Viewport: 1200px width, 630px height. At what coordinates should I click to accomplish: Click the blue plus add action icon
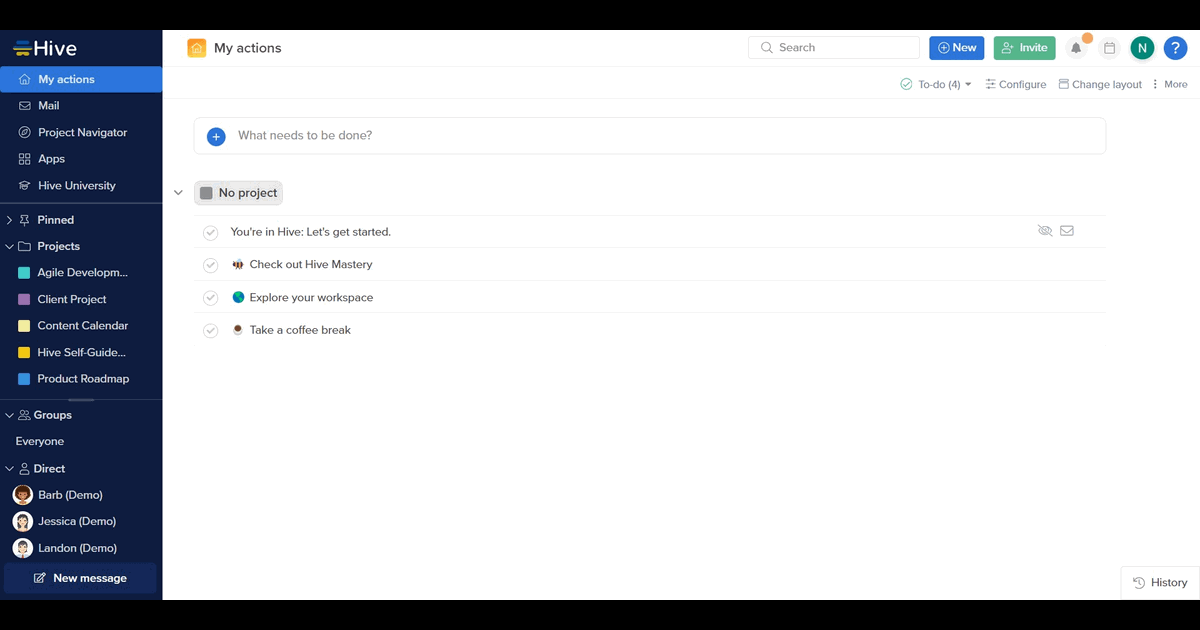point(216,136)
